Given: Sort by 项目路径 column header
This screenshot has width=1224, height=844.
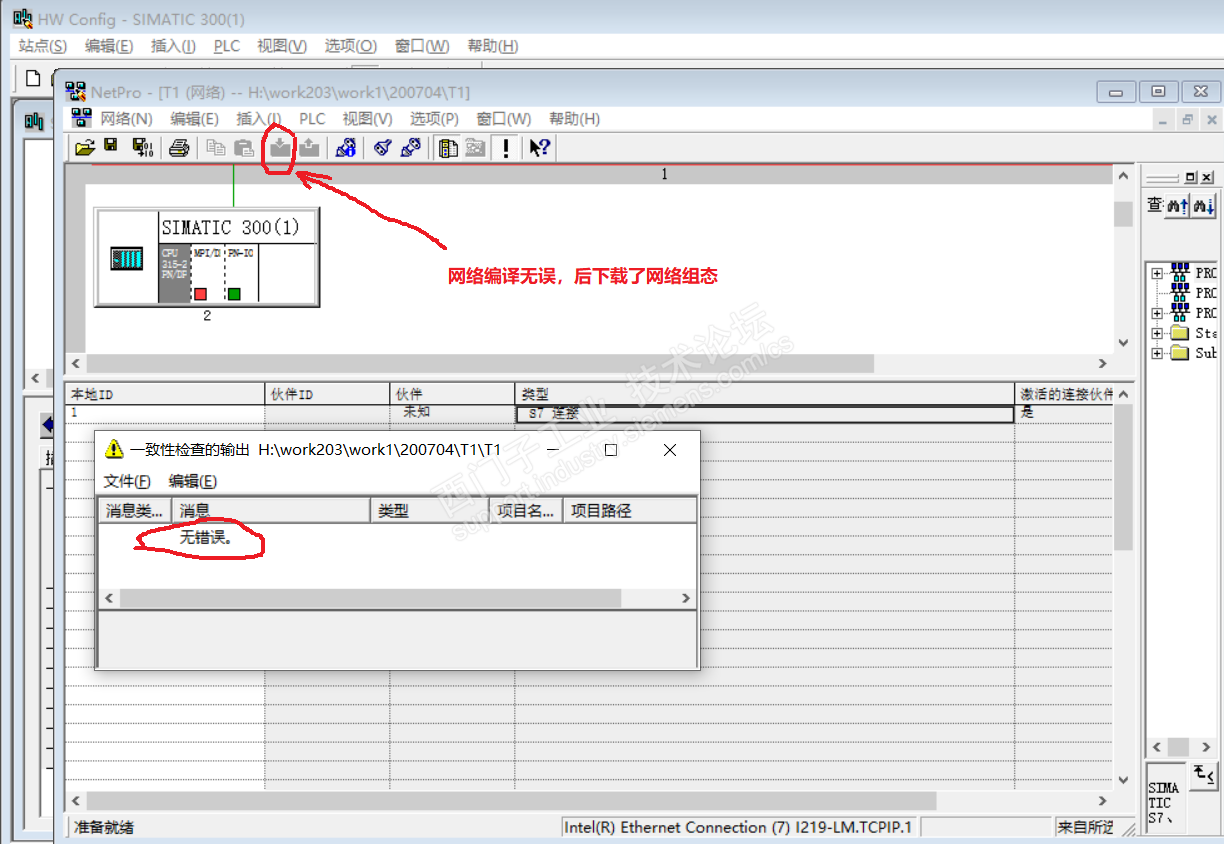Looking at the screenshot, I should coord(629,510).
